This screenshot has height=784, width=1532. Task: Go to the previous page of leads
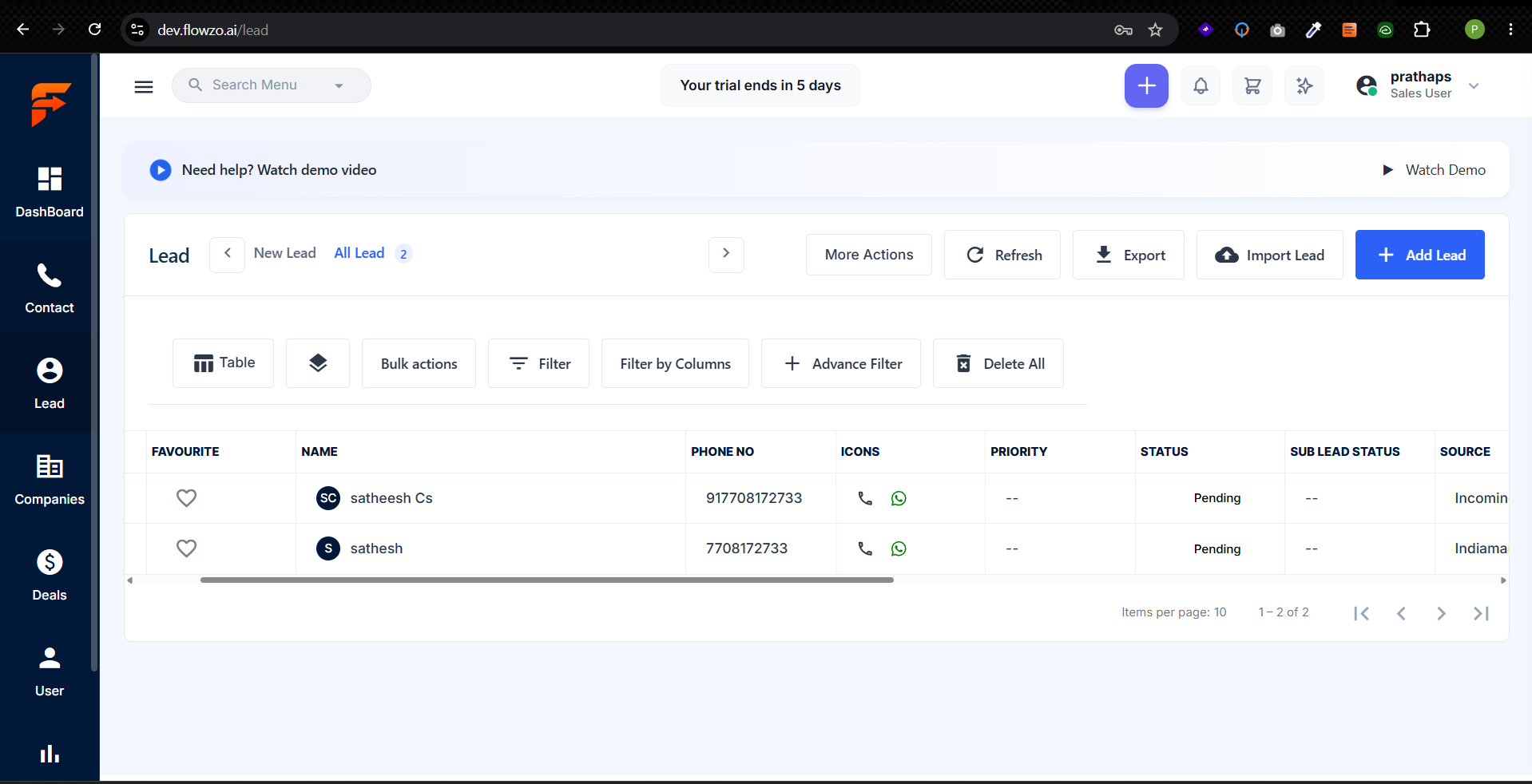[1401, 613]
